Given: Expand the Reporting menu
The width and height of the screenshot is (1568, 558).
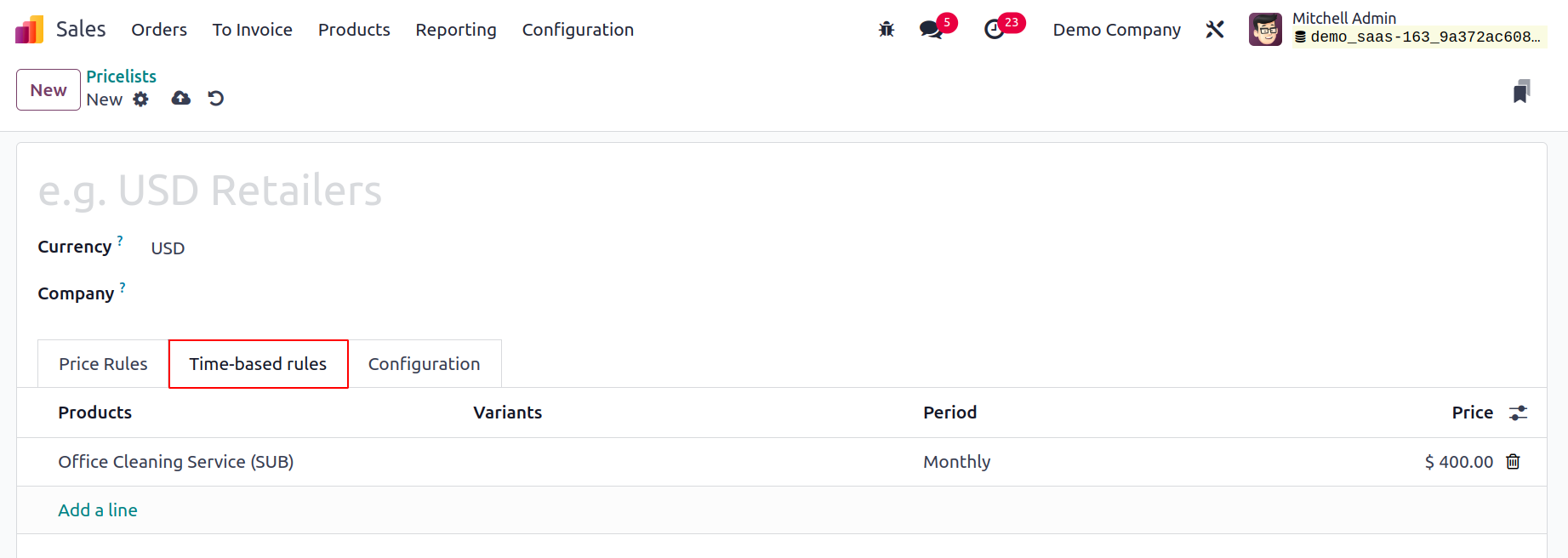Looking at the screenshot, I should point(456,30).
